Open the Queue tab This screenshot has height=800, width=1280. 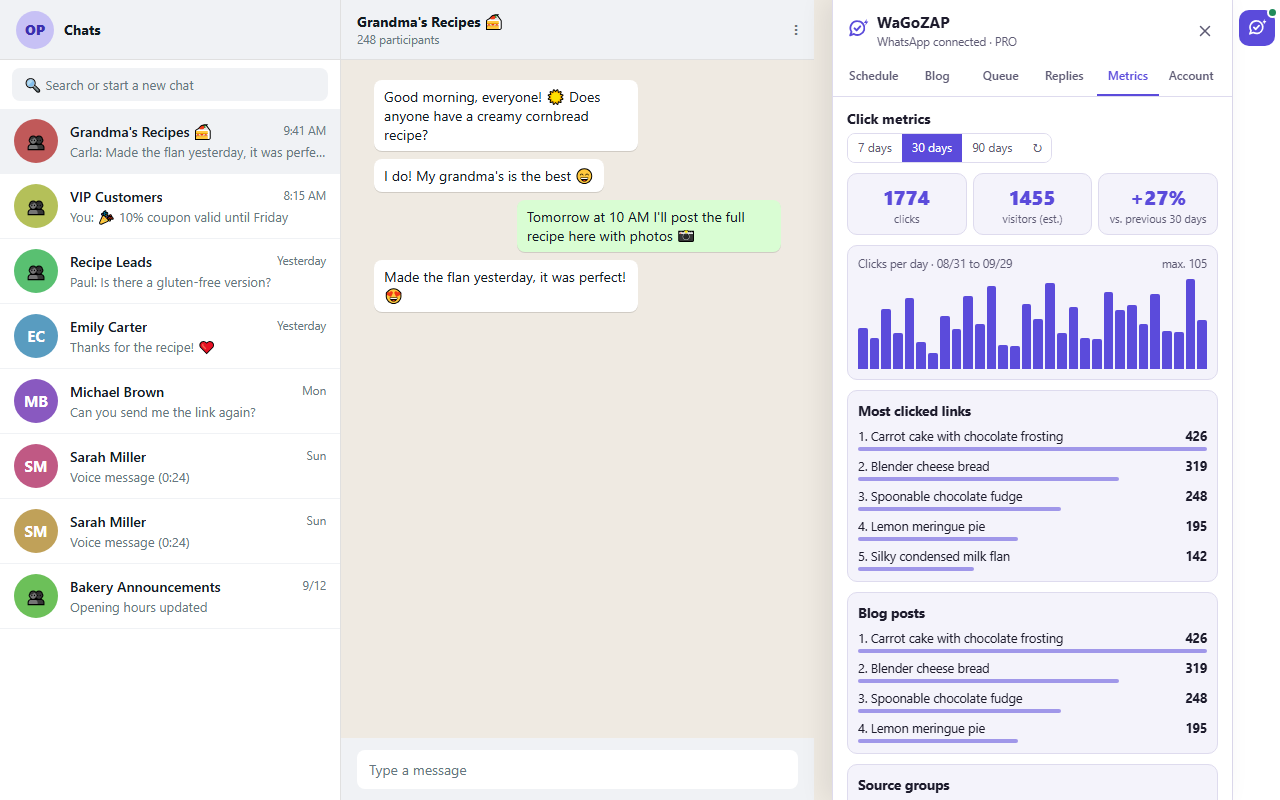click(x=1000, y=76)
